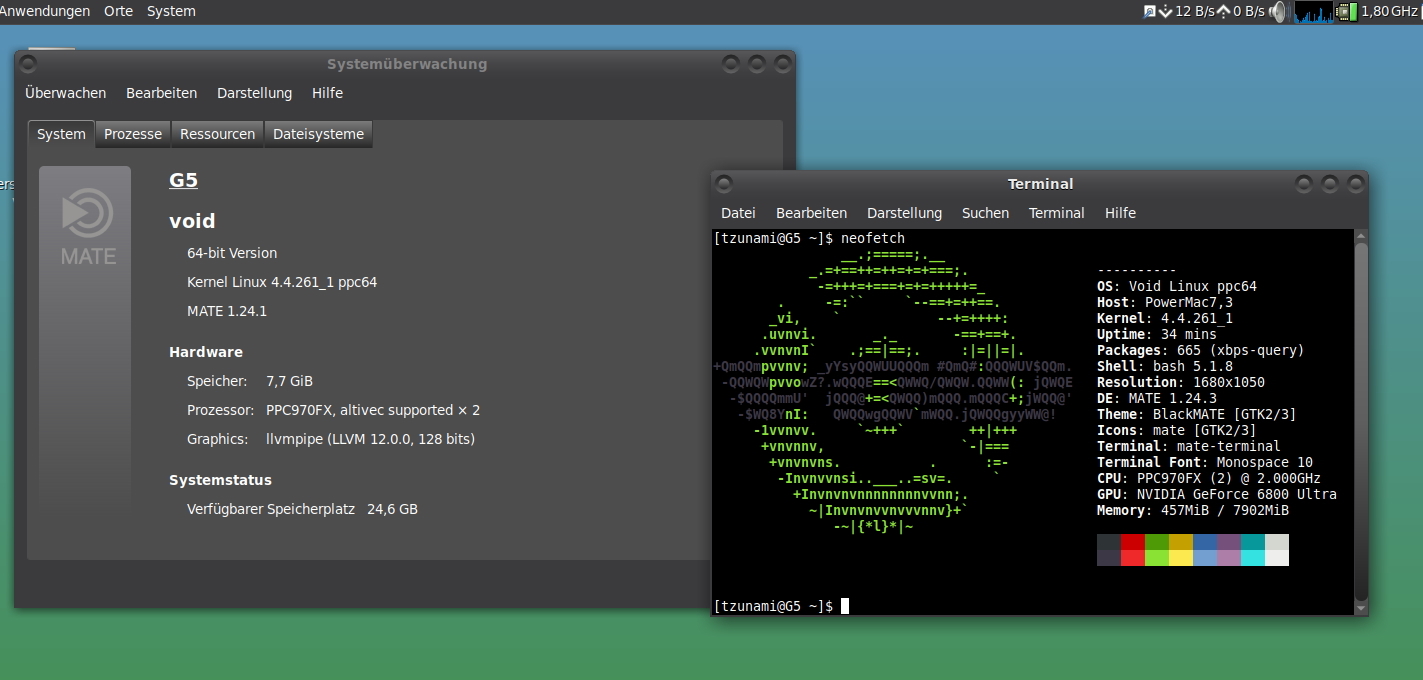Click the Systemüberwachung title bar
This screenshot has width=1423, height=680.
pyautogui.click(x=406, y=64)
